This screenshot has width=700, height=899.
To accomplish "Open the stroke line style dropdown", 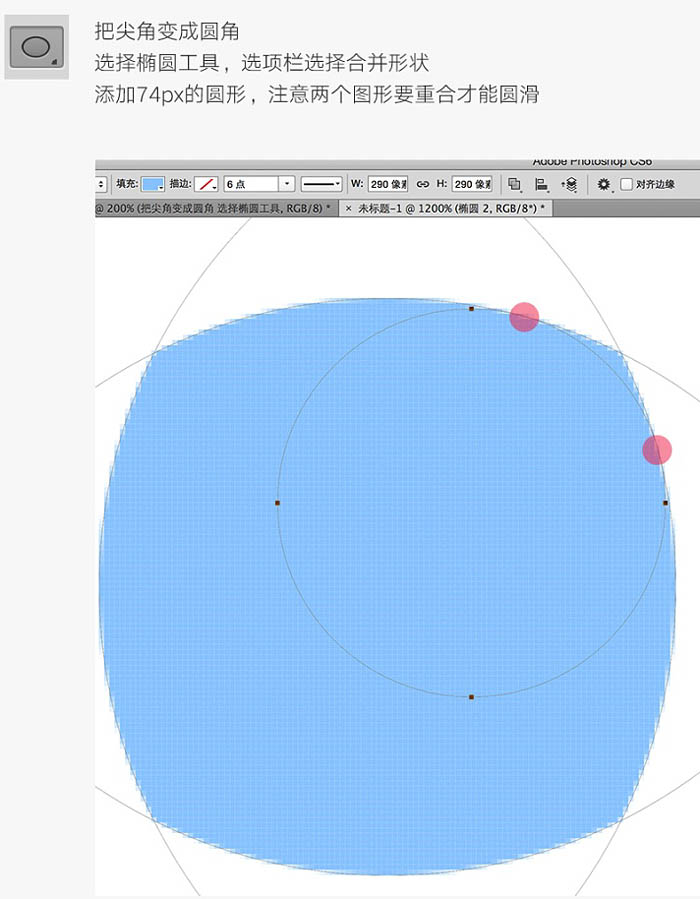I will pos(321,184).
